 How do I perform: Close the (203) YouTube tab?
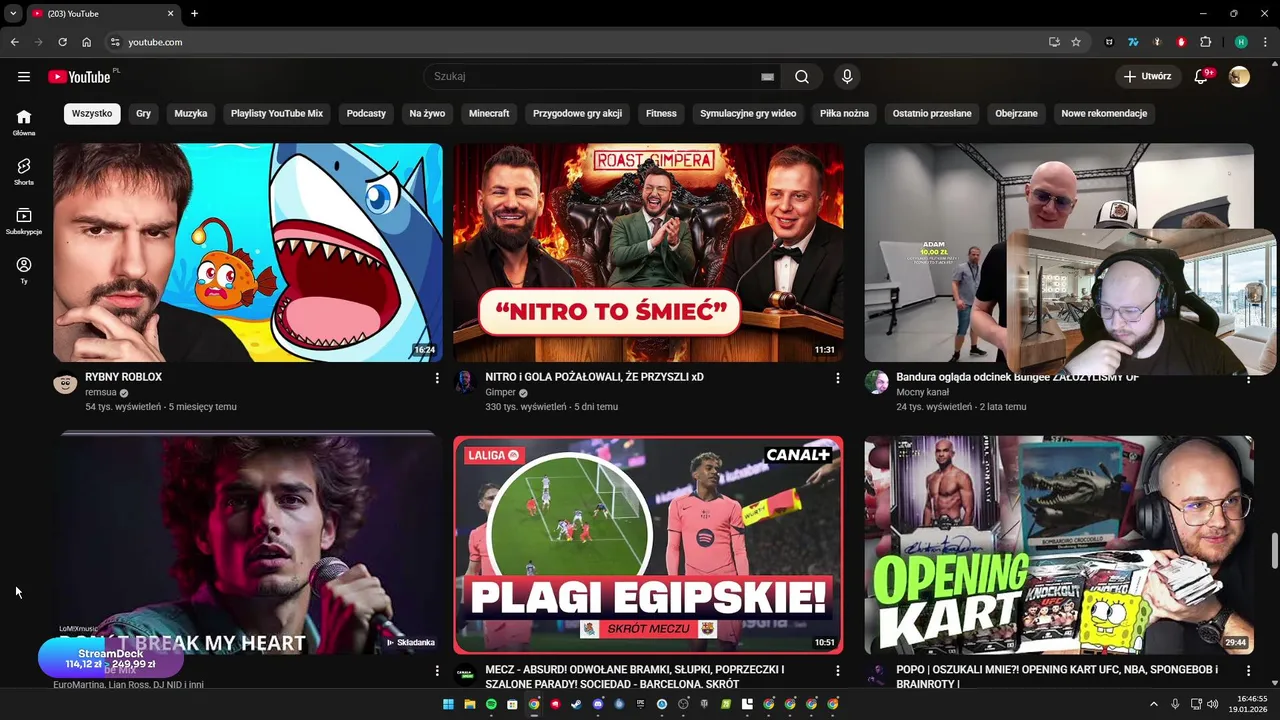pyautogui.click(x=170, y=14)
